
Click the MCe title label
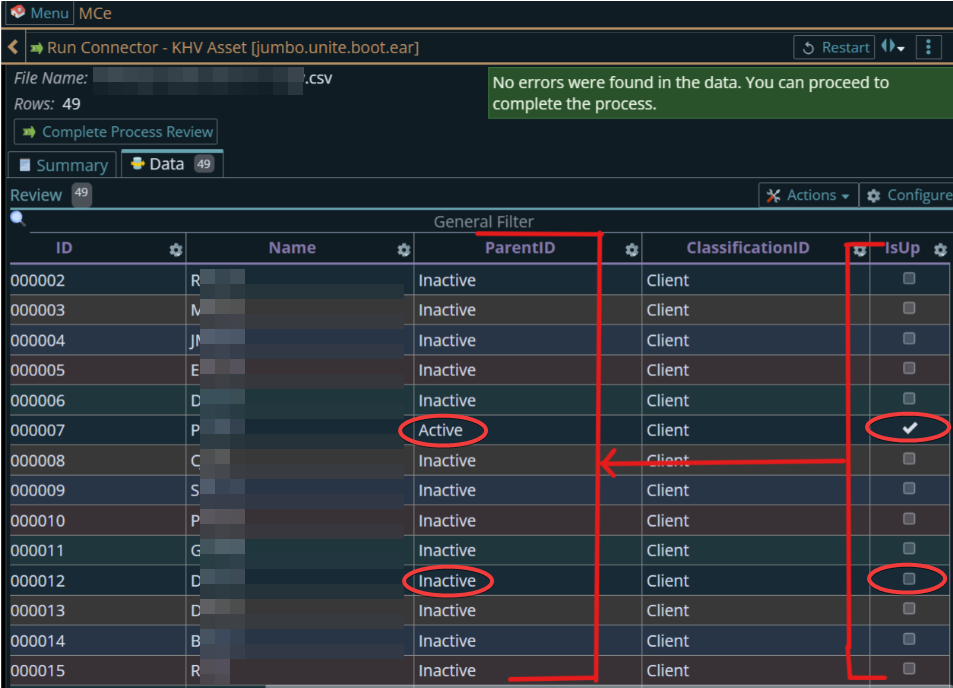click(x=95, y=13)
